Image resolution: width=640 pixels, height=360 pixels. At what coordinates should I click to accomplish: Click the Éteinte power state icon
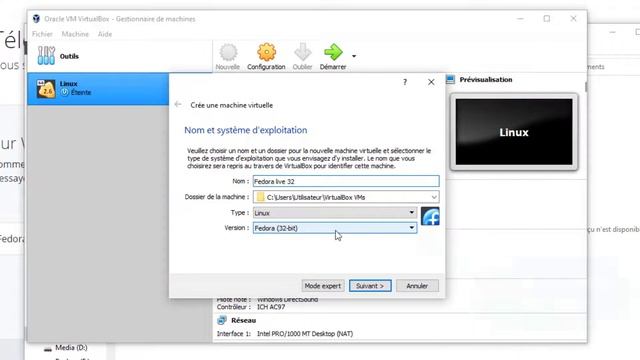coord(64,92)
